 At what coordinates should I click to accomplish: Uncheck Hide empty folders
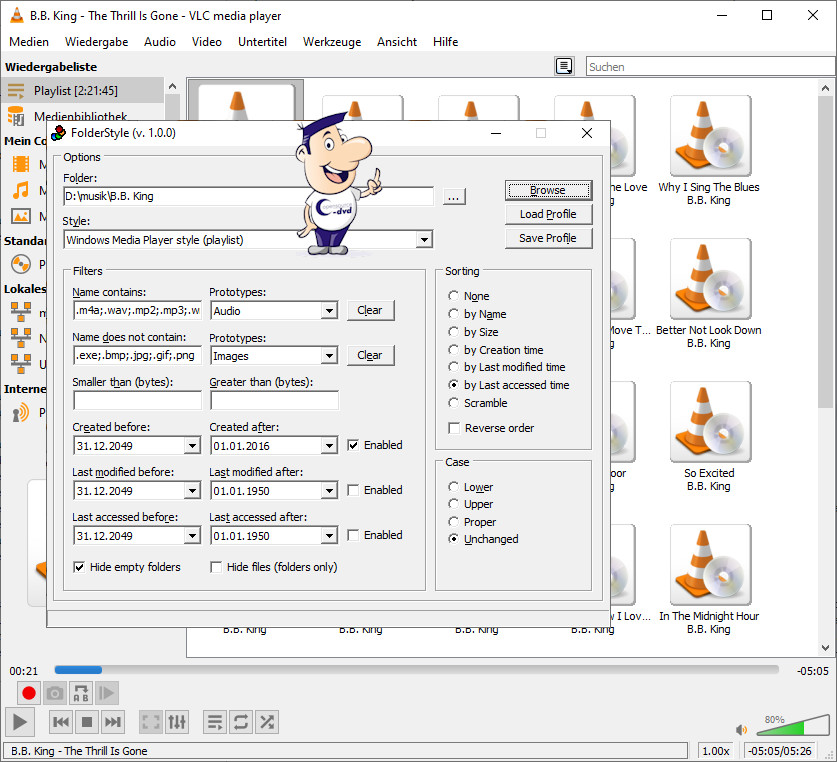(80, 567)
